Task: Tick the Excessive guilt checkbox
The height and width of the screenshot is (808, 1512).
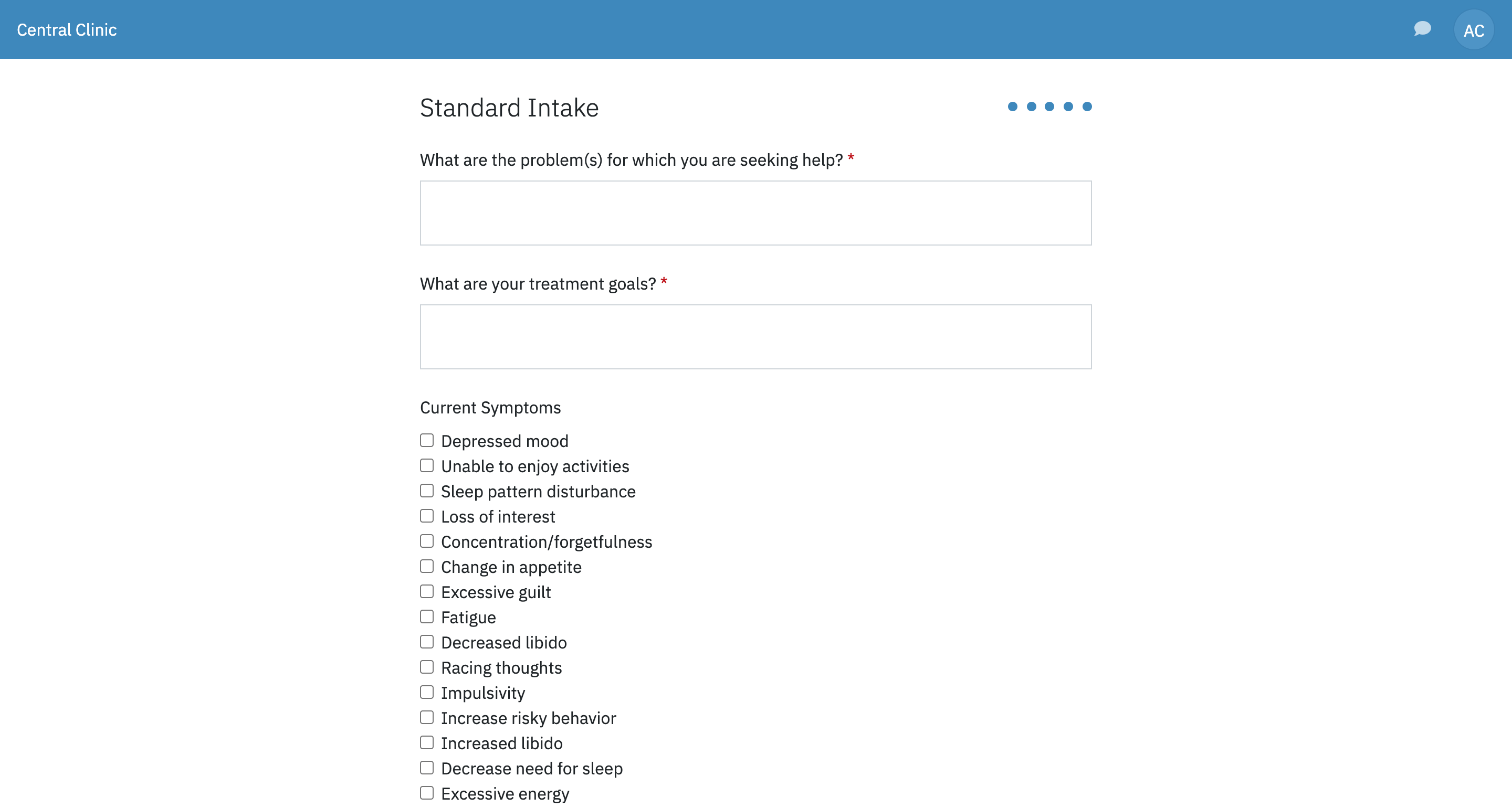Action: point(427,591)
